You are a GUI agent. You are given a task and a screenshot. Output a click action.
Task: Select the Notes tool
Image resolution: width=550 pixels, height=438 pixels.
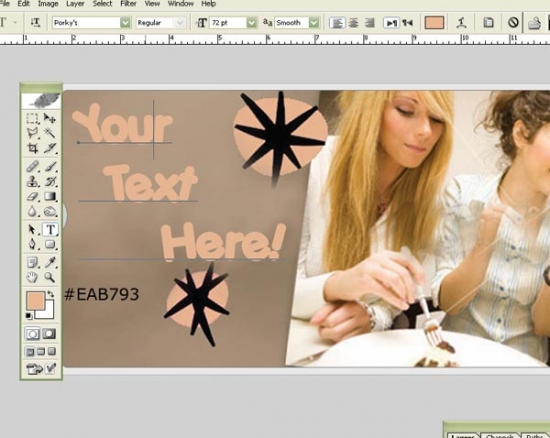point(32,262)
